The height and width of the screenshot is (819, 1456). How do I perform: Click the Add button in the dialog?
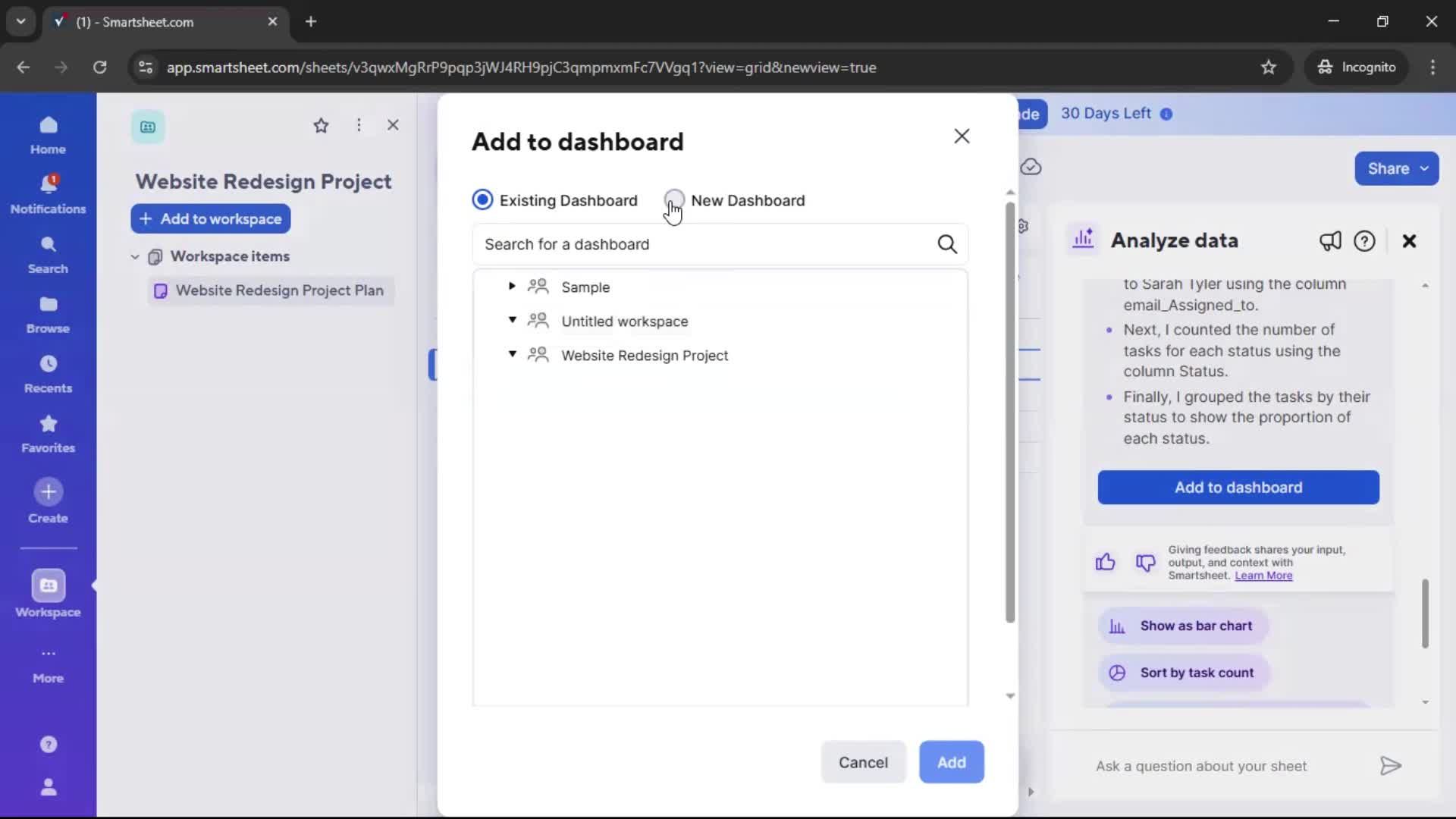(951, 762)
